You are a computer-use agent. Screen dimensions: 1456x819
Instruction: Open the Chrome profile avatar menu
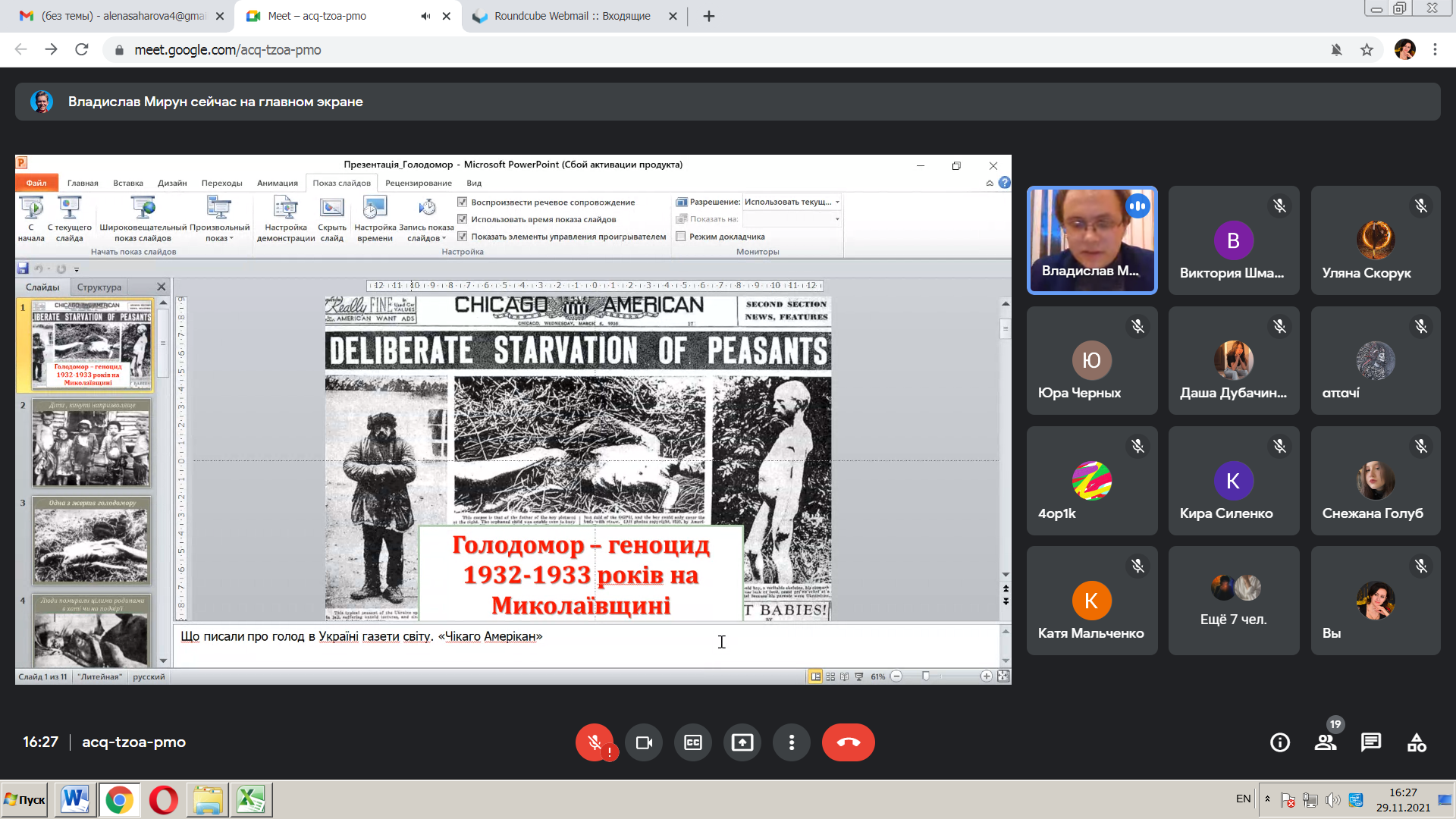coord(1404,50)
